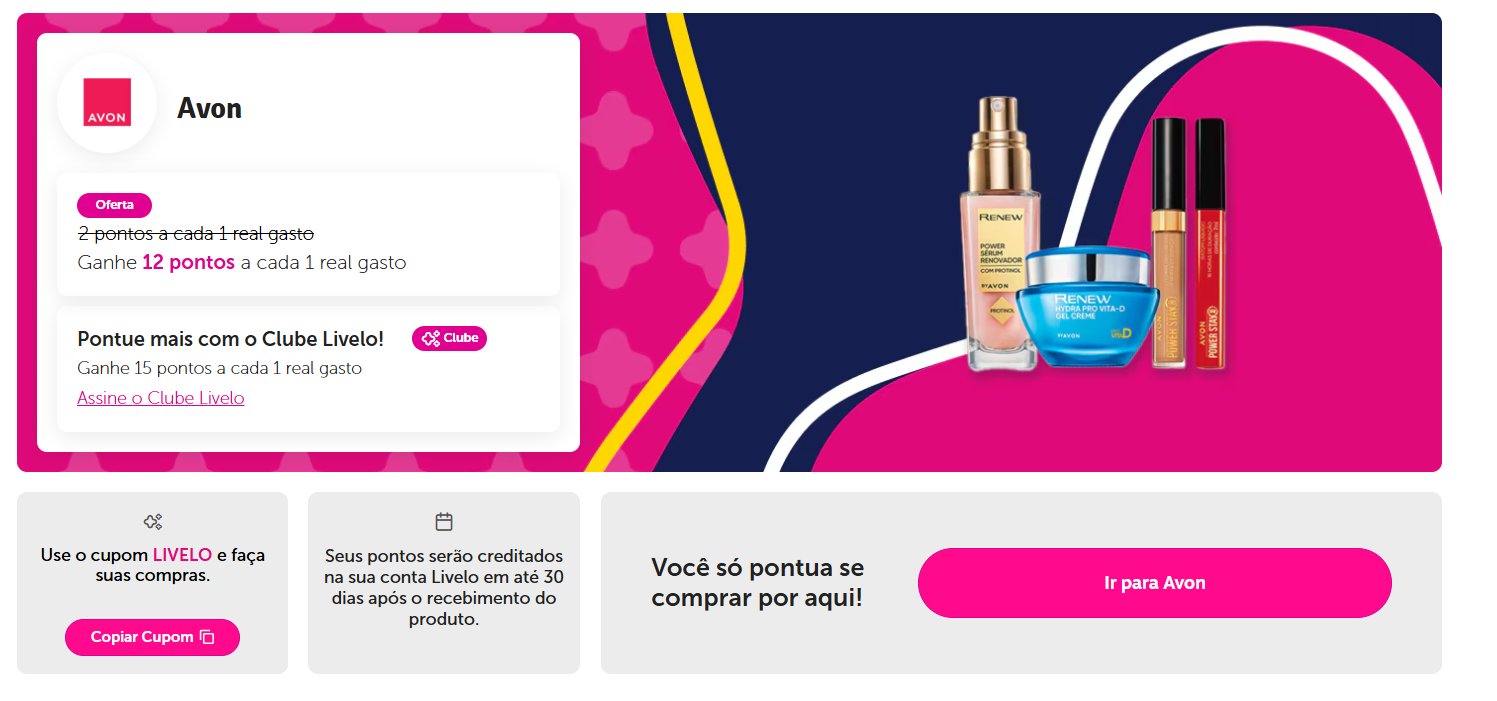The height and width of the screenshot is (701, 1497).
Task: Click the highlighted LIVELO coupon code text
Action: pyautogui.click(x=182, y=554)
